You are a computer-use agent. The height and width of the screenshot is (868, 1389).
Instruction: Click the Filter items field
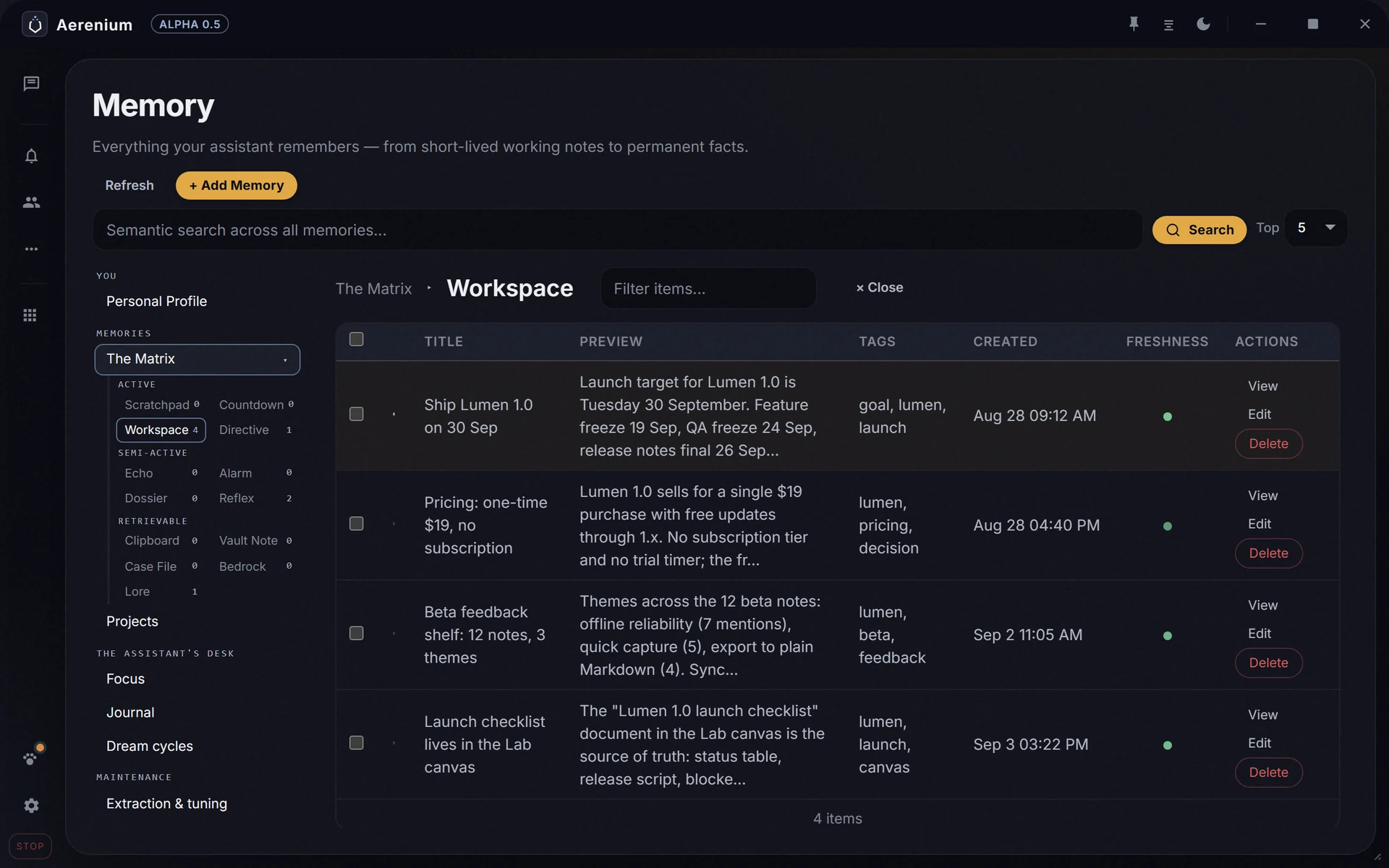click(x=708, y=289)
